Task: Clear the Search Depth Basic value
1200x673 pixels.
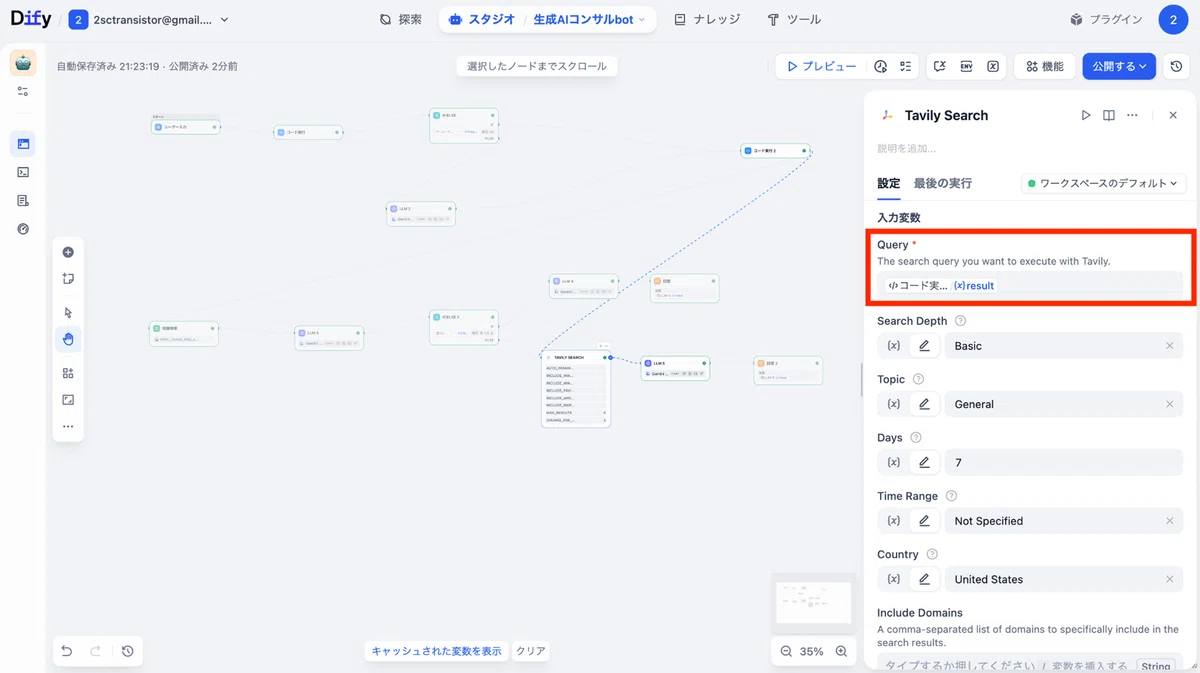Action: (x=1169, y=346)
